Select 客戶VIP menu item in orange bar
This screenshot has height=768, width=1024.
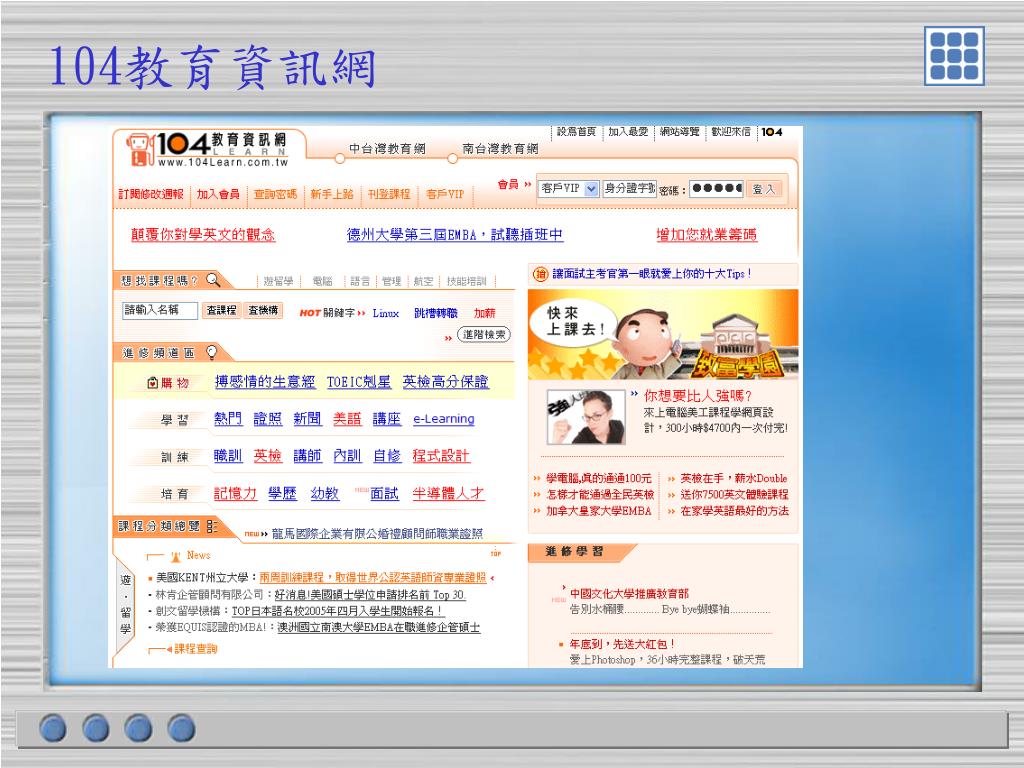pos(445,194)
